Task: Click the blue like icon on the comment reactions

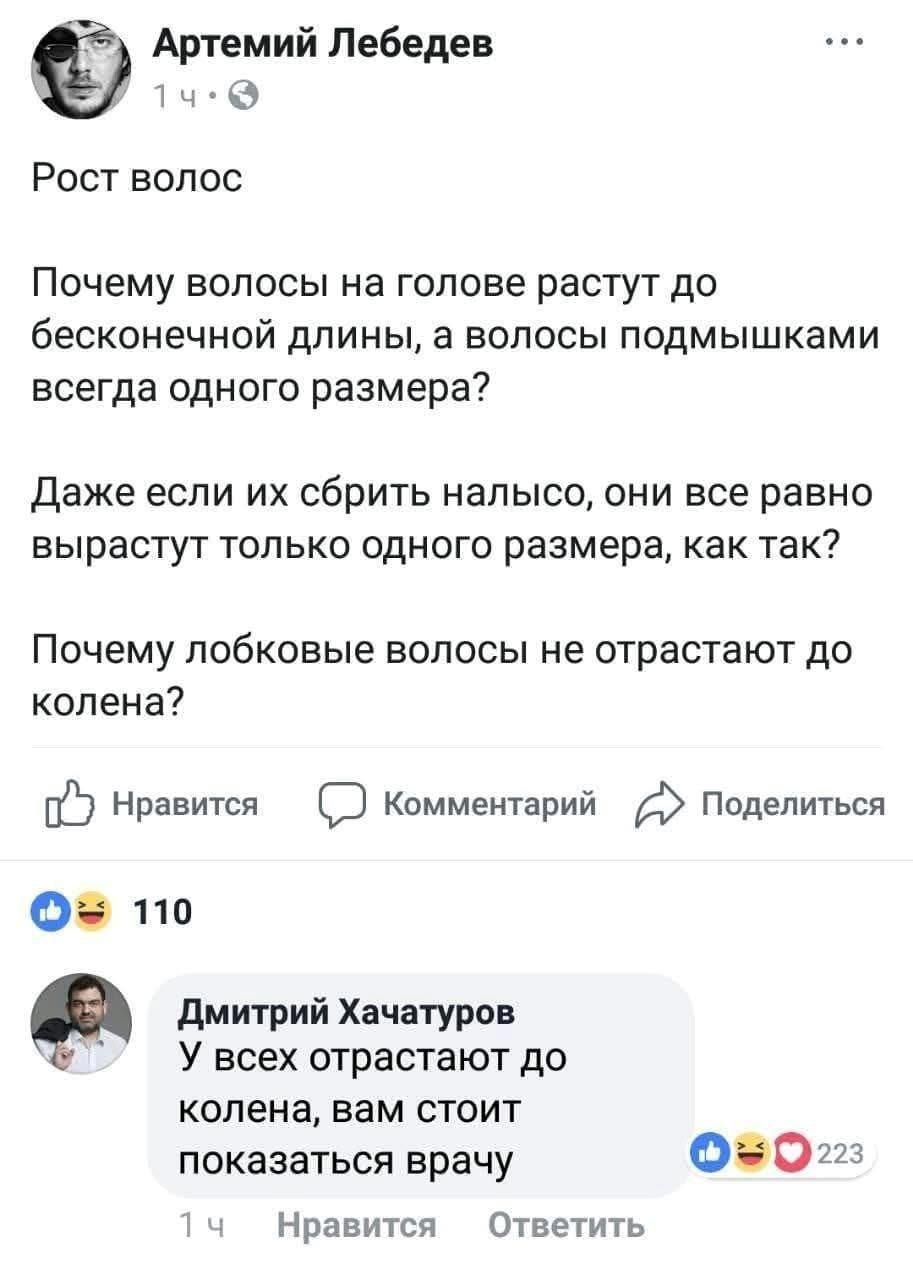Action: (712, 1153)
